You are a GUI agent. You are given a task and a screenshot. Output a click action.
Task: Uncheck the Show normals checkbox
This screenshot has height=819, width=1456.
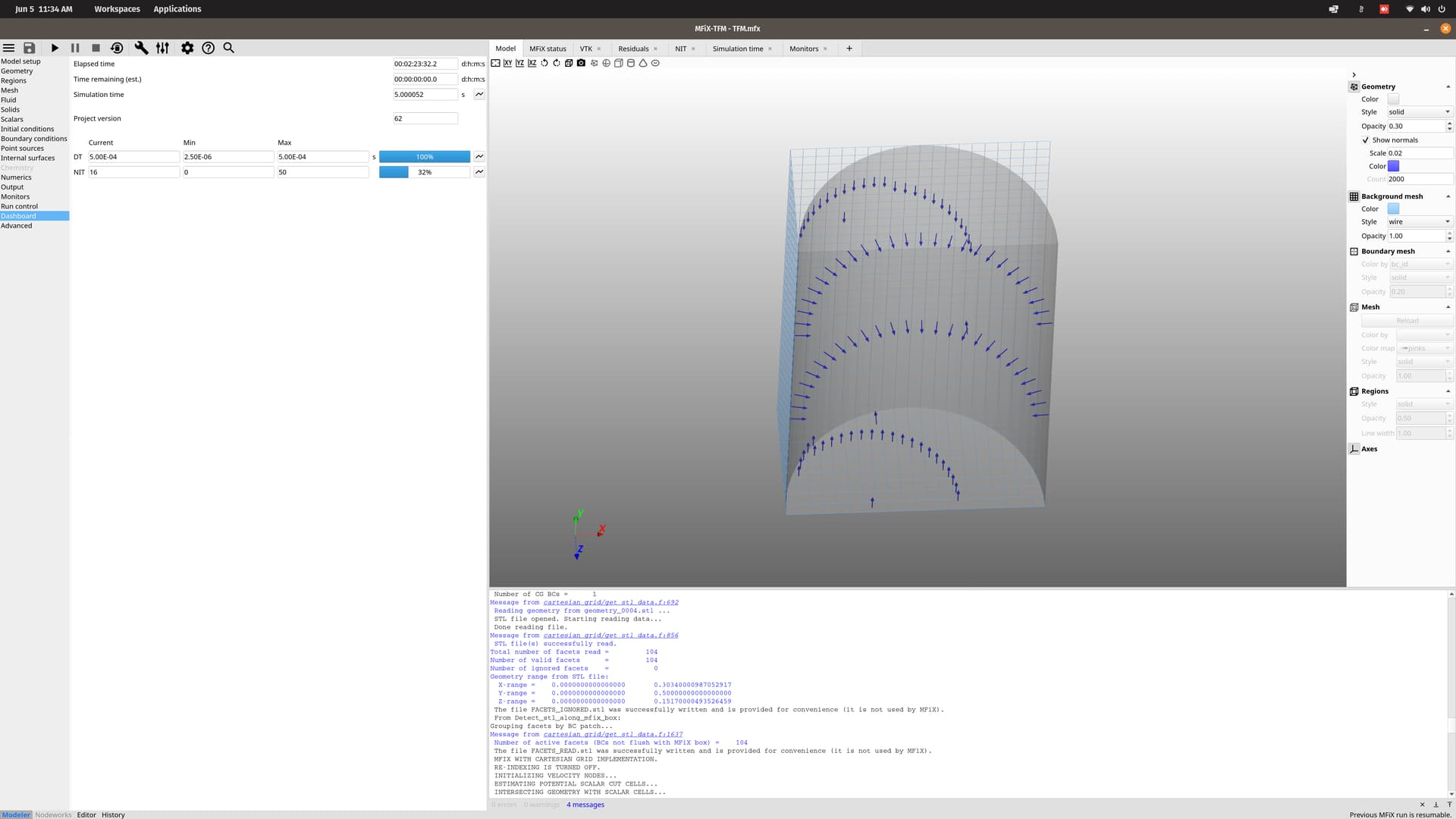[x=1366, y=140]
